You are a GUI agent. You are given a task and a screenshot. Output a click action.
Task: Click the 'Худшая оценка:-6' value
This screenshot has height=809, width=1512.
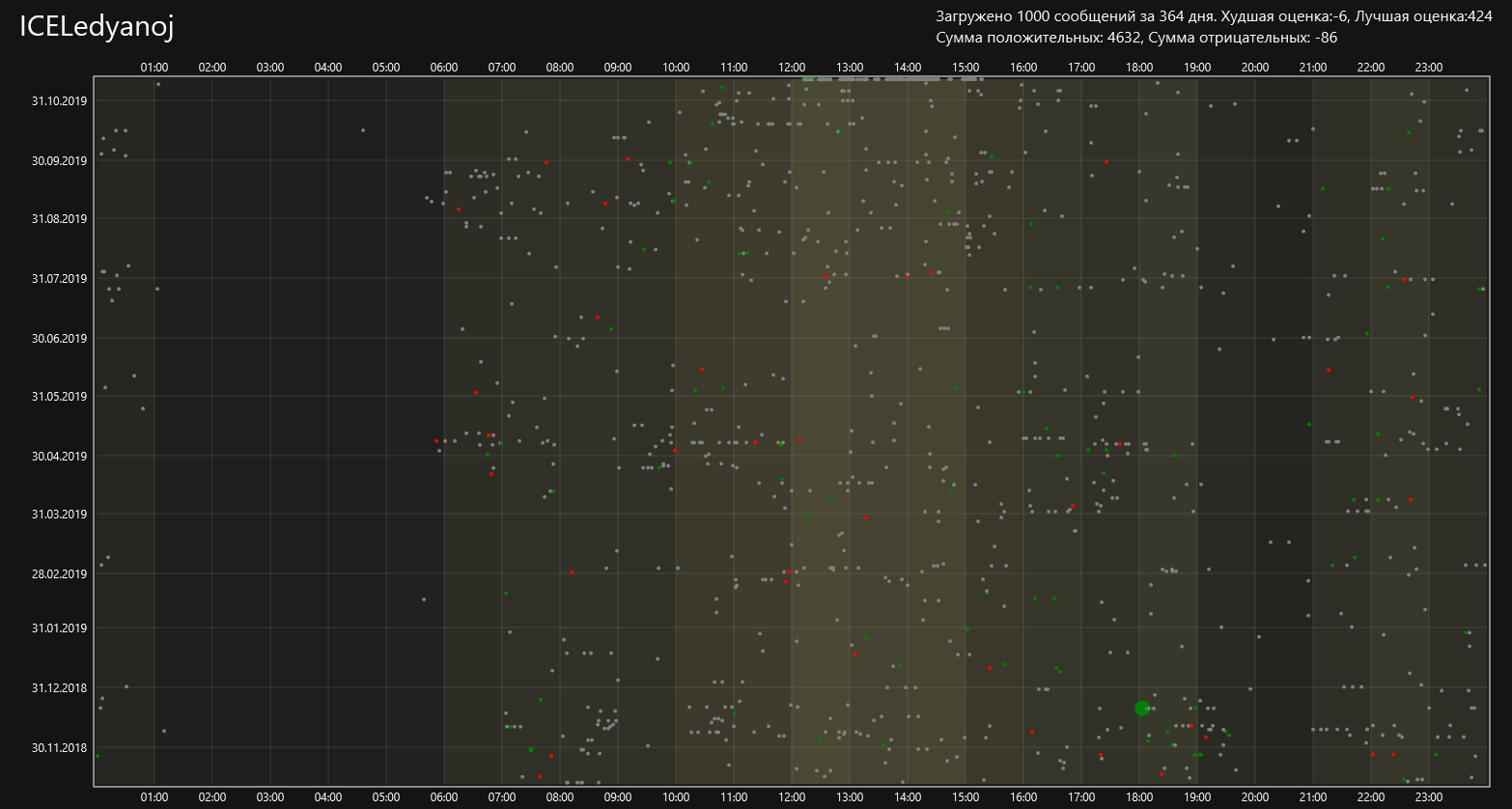[x=1285, y=16]
